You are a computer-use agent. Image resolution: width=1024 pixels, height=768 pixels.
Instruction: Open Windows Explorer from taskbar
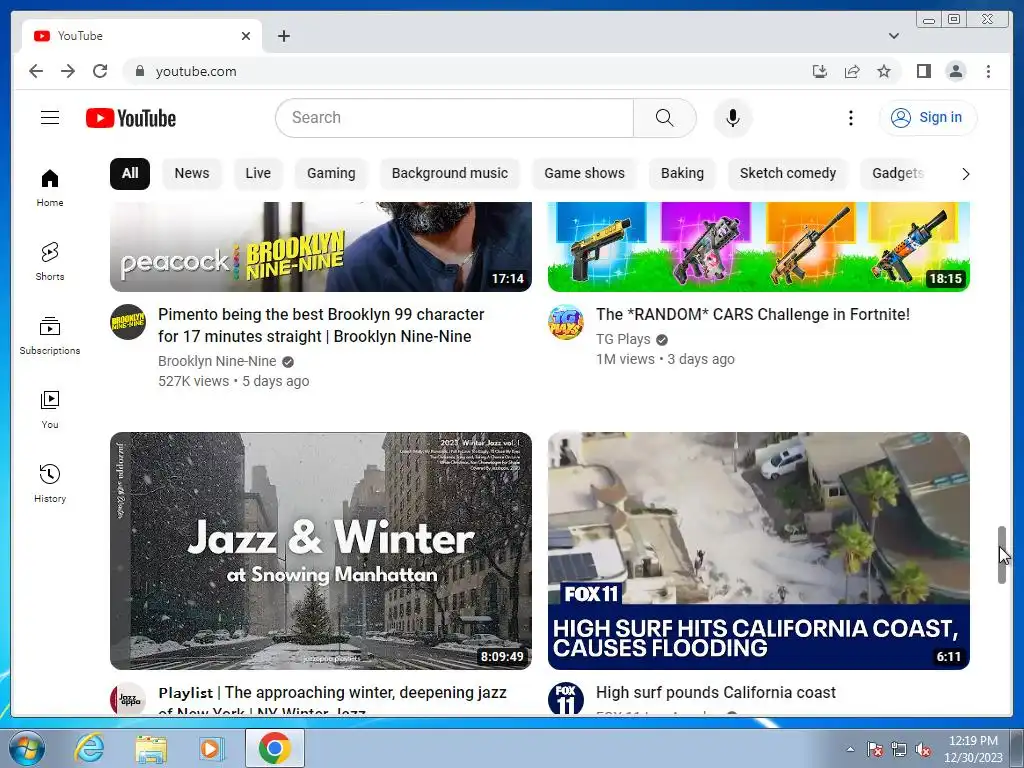pos(150,748)
